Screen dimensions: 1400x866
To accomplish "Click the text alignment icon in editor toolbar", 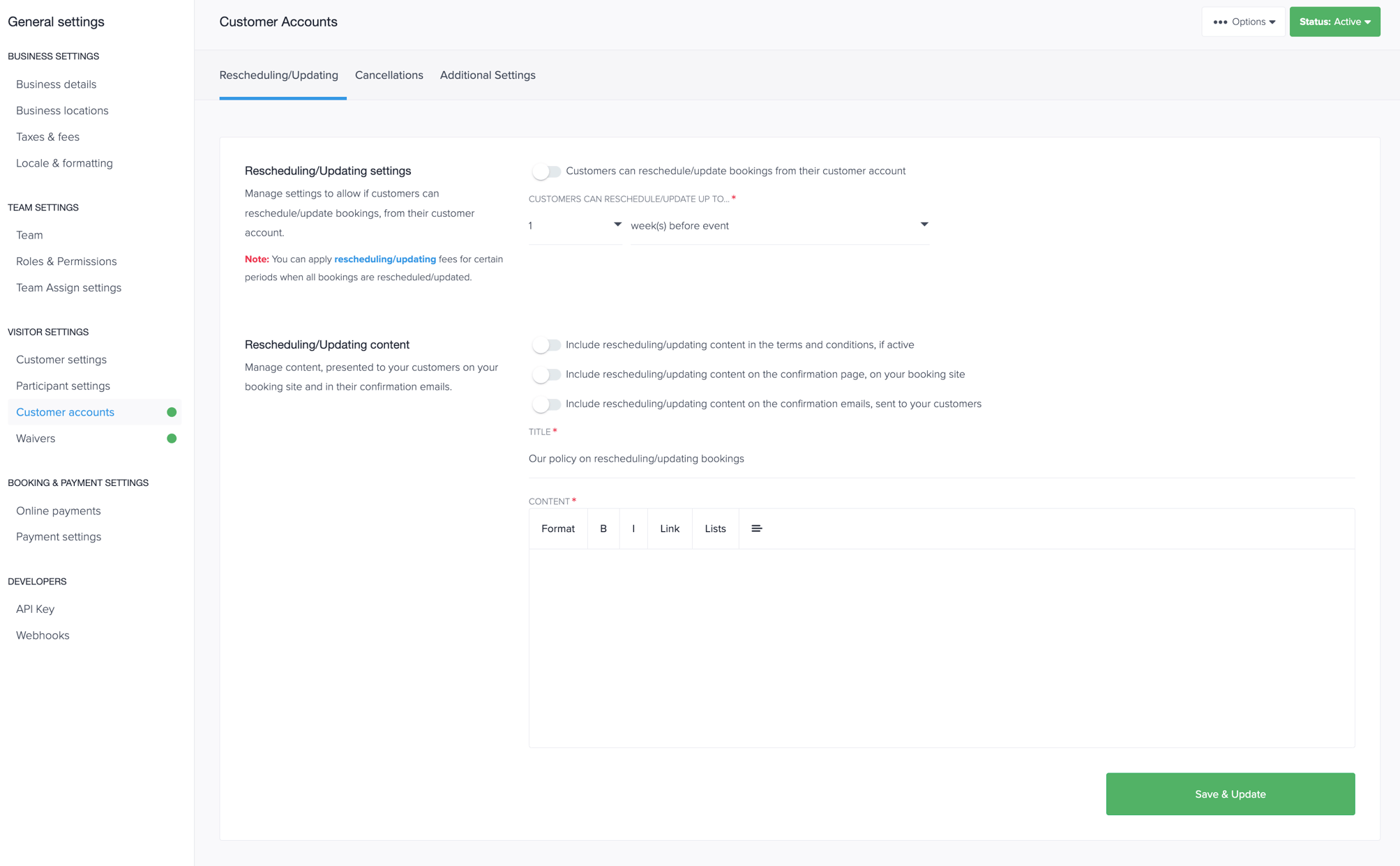I will (756, 529).
